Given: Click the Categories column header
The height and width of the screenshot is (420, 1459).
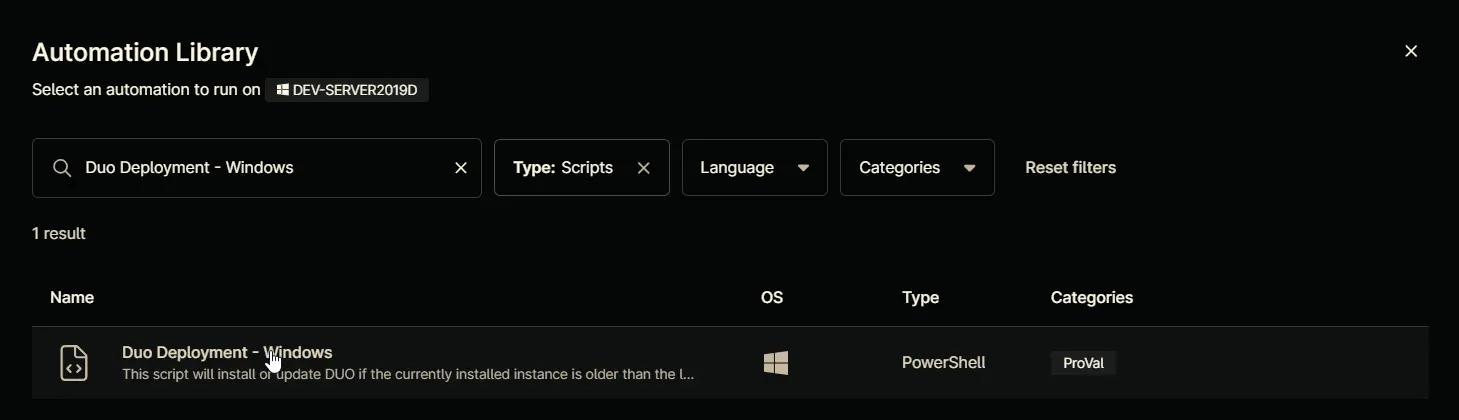Looking at the screenshot, I should coord(1092,297).
